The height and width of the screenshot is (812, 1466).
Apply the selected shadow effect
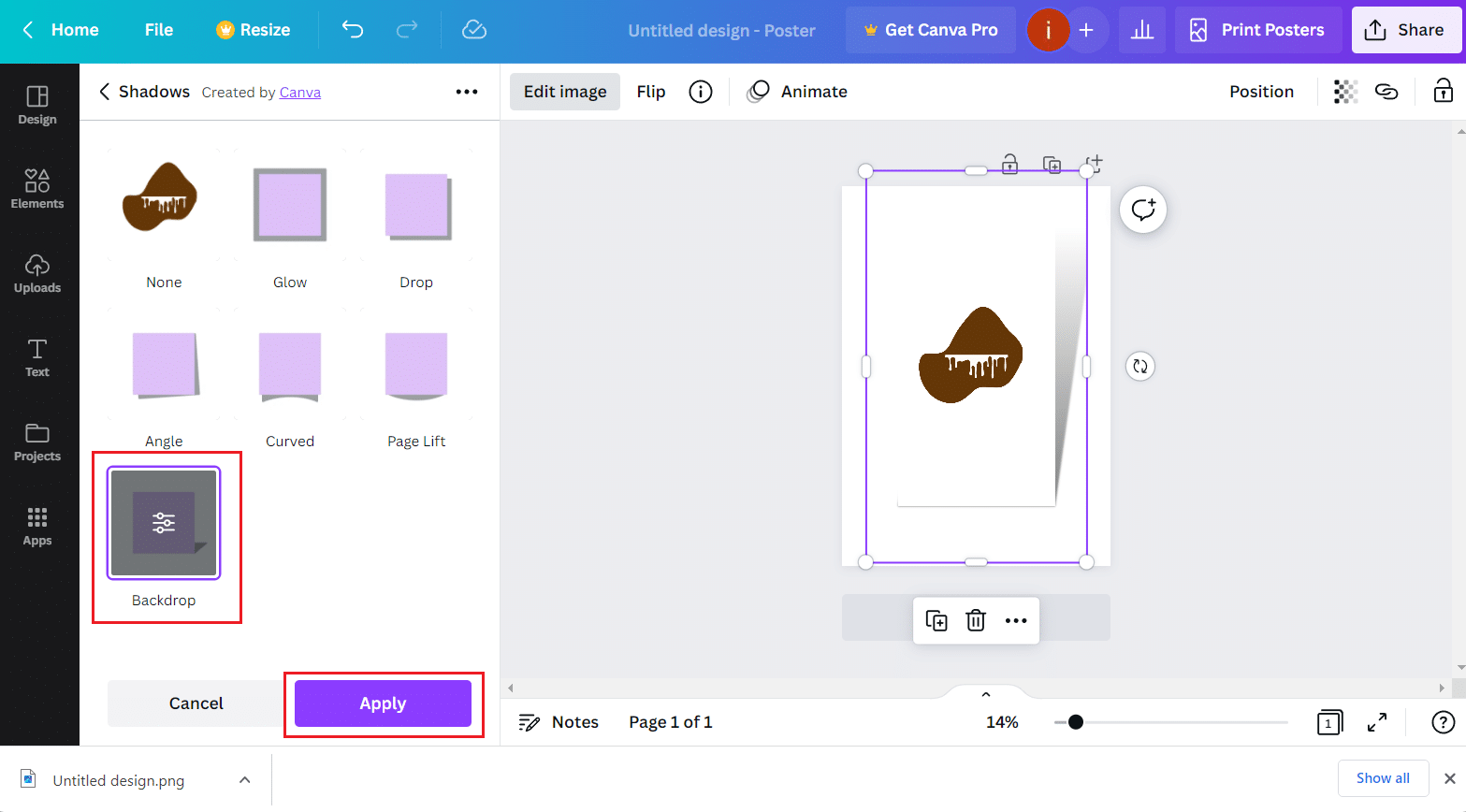pos(383,703)
